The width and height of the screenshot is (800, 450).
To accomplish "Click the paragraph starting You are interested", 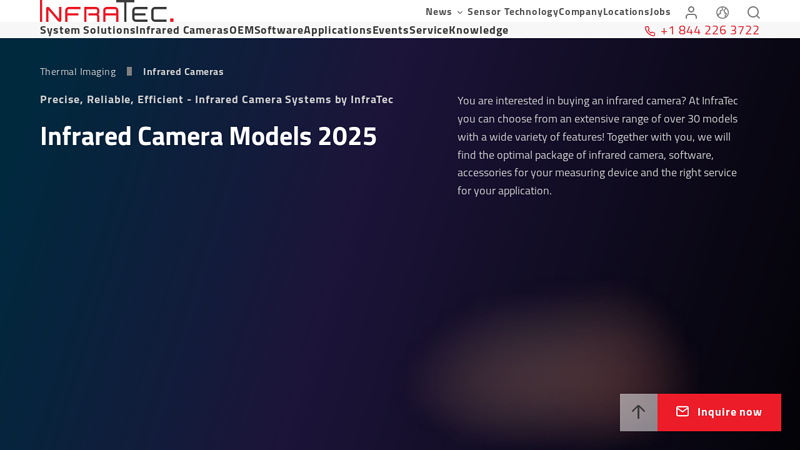I will click(x=597, y=145).
